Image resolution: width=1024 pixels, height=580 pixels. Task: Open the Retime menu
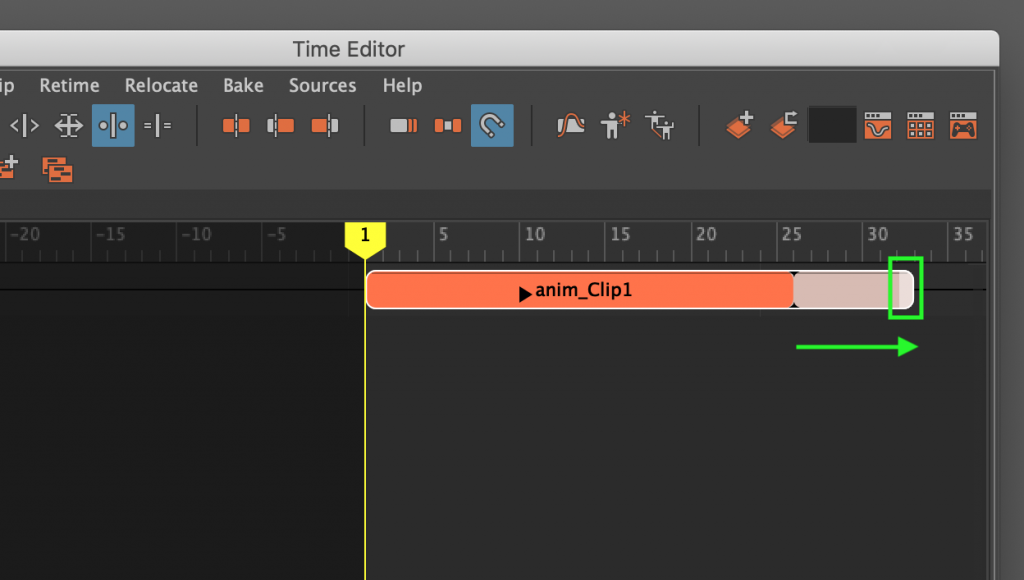[69, 86]
